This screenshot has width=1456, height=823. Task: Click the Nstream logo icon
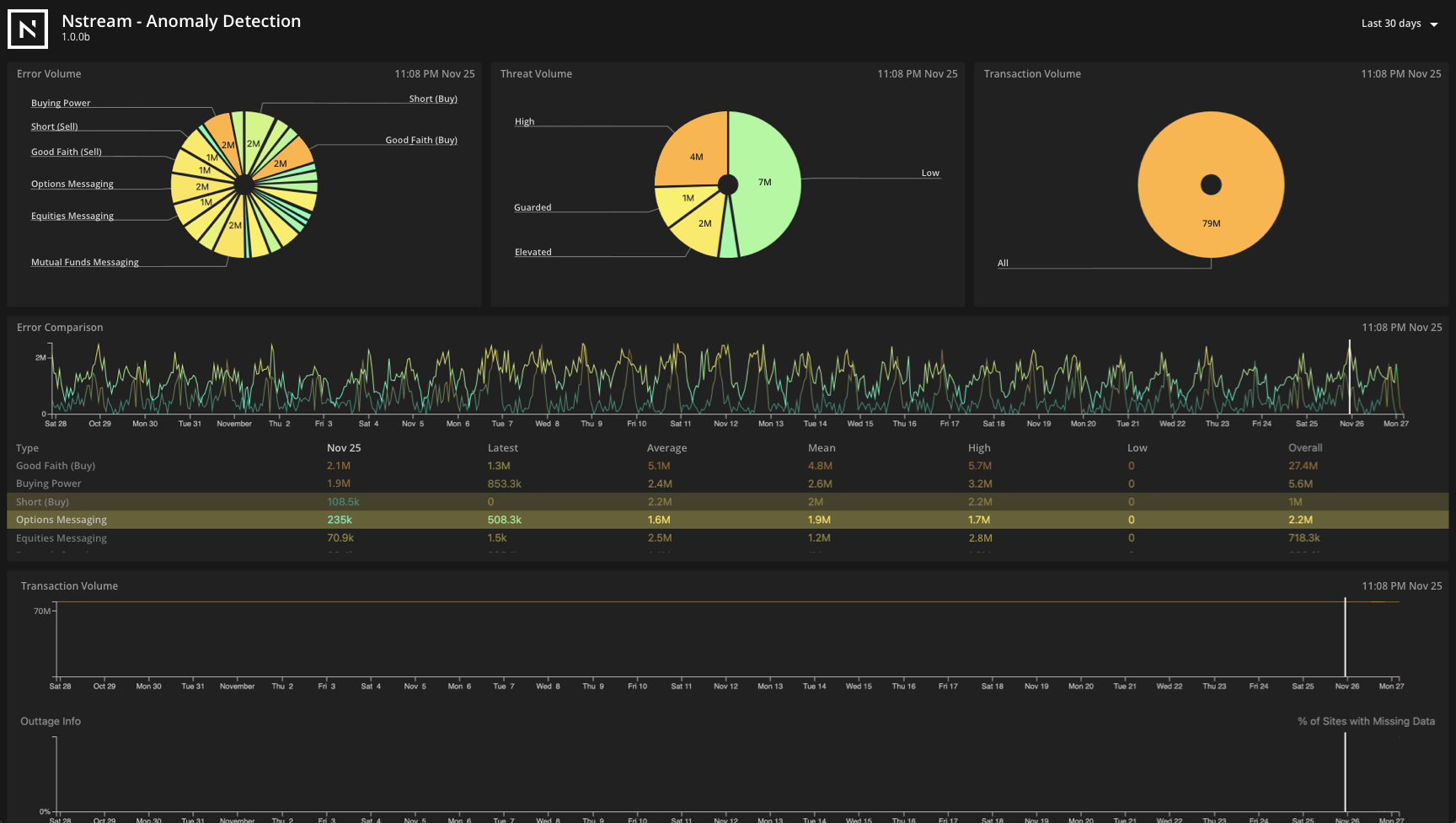[28, 29]
